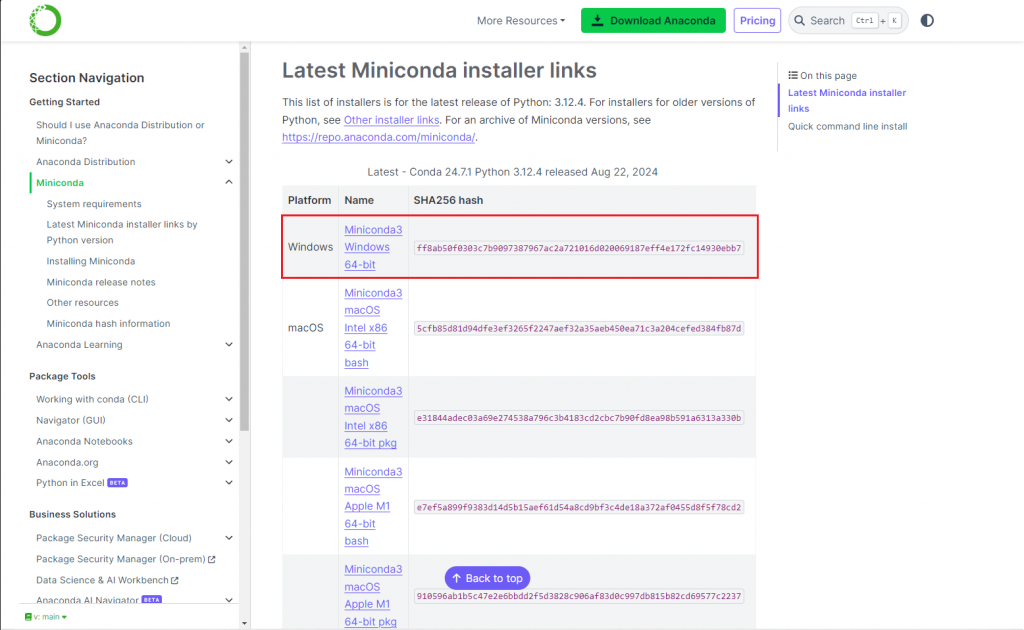
Task: Open Package Security Manager (On-prem) external link
Action: (125, 559)
